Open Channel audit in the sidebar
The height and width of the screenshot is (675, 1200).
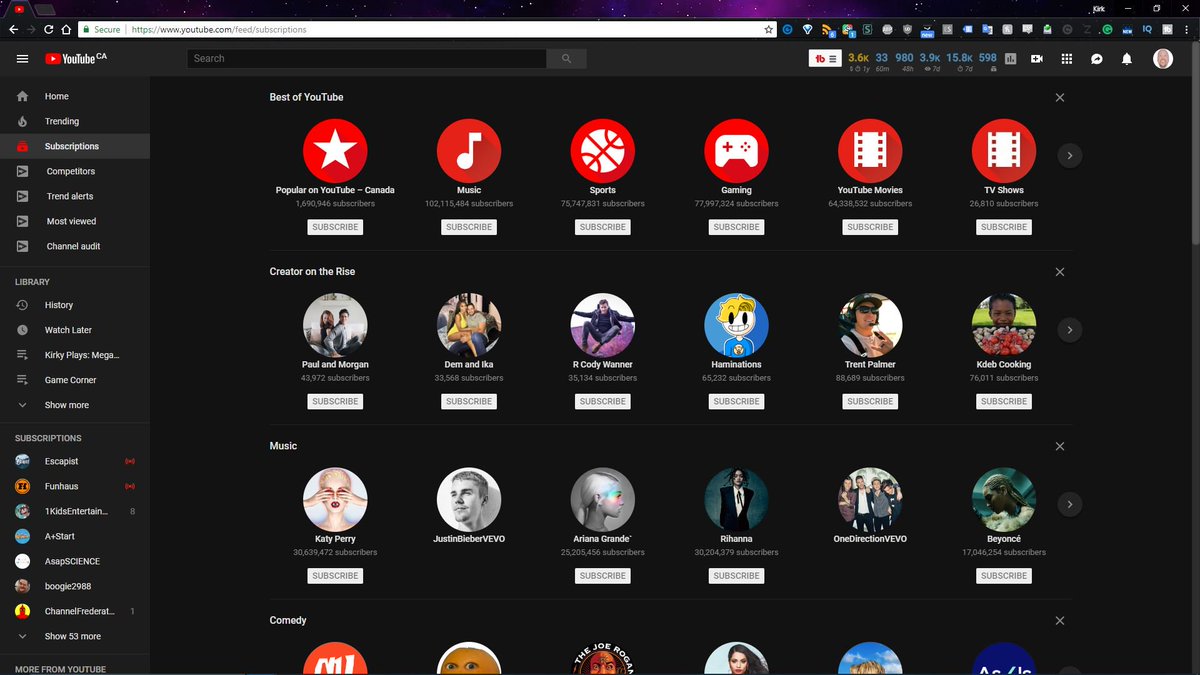(x=75, y=246)
